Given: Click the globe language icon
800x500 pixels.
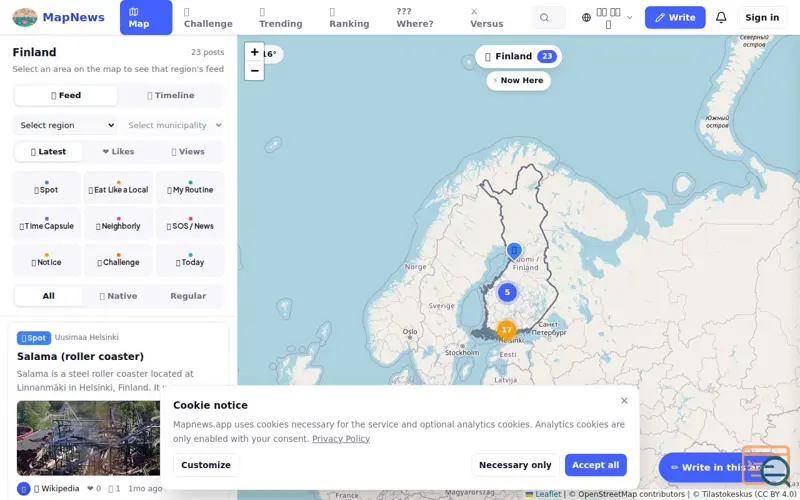Looking at the screenshot, I should 586,17.
